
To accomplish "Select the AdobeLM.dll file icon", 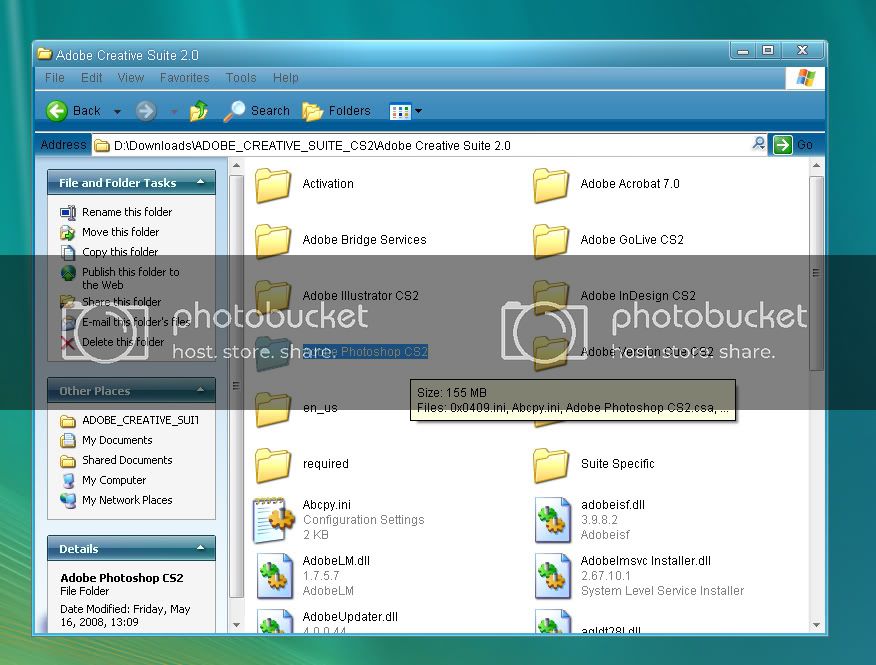I will (x=272, y=576).
